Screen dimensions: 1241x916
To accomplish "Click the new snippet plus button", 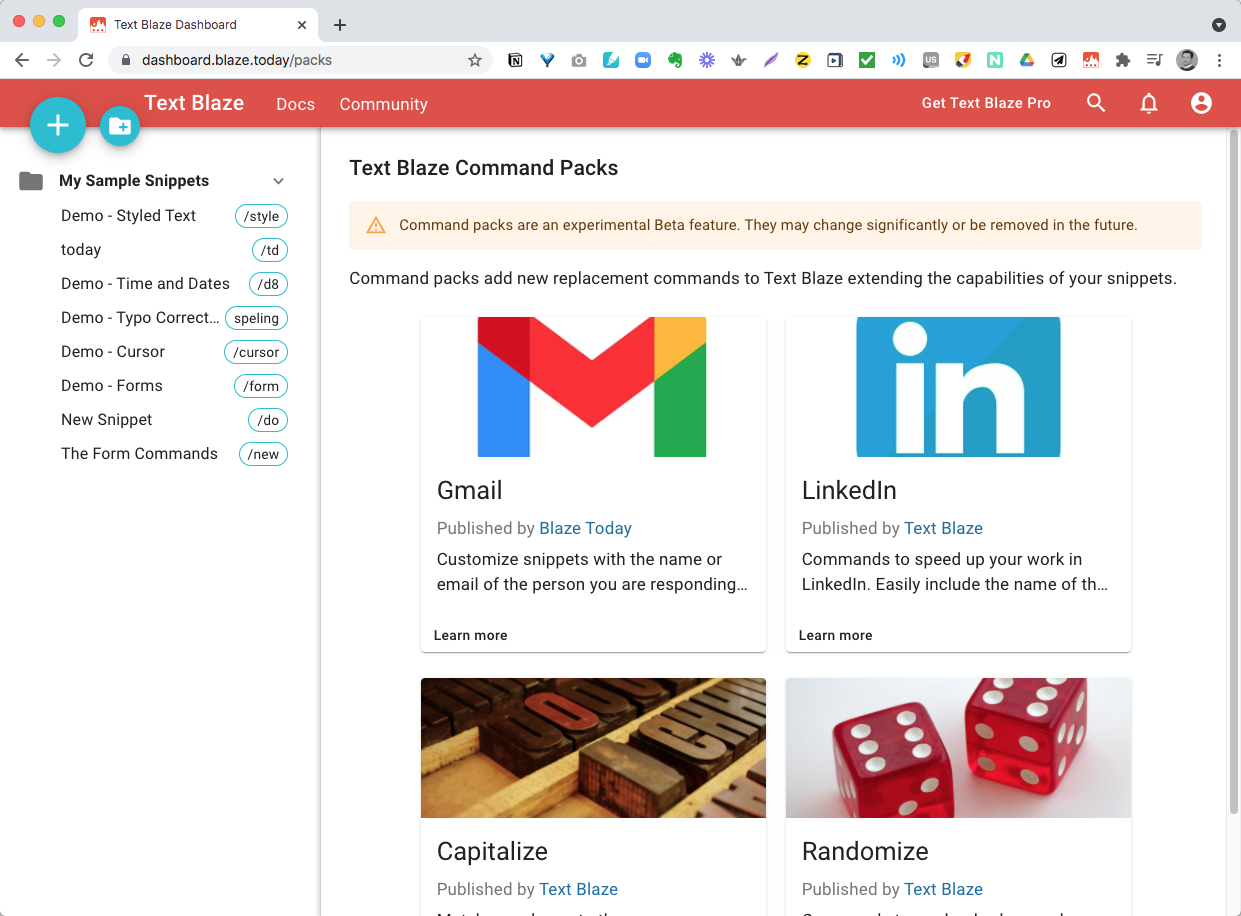I will pos(58,125).
